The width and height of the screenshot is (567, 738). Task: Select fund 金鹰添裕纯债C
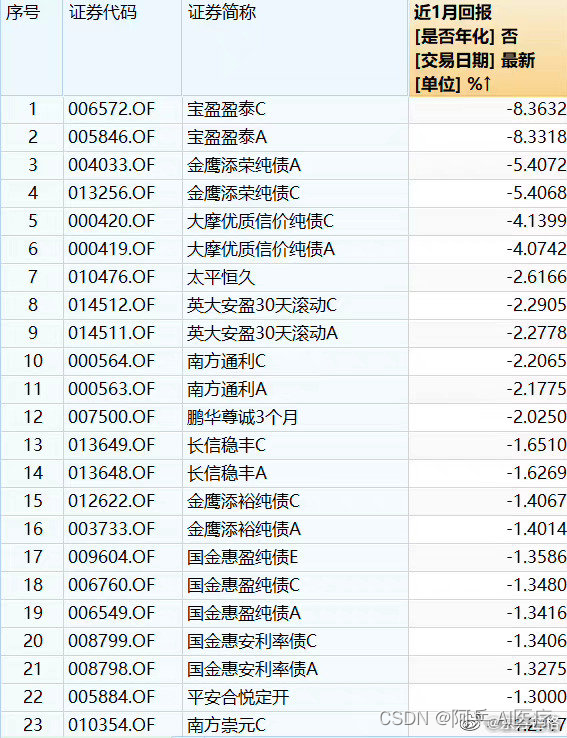point(243,501)
